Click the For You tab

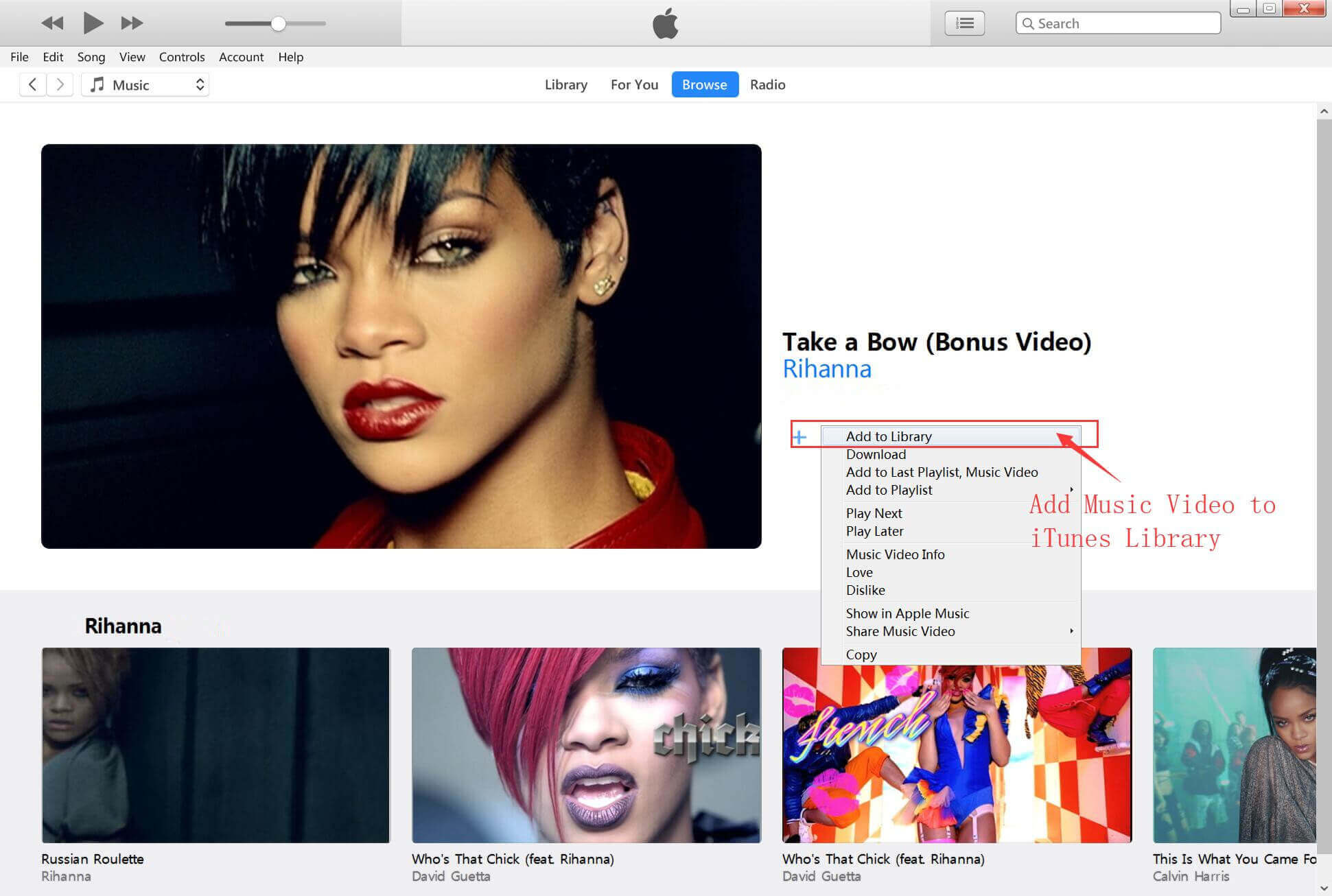pos(634,84)
